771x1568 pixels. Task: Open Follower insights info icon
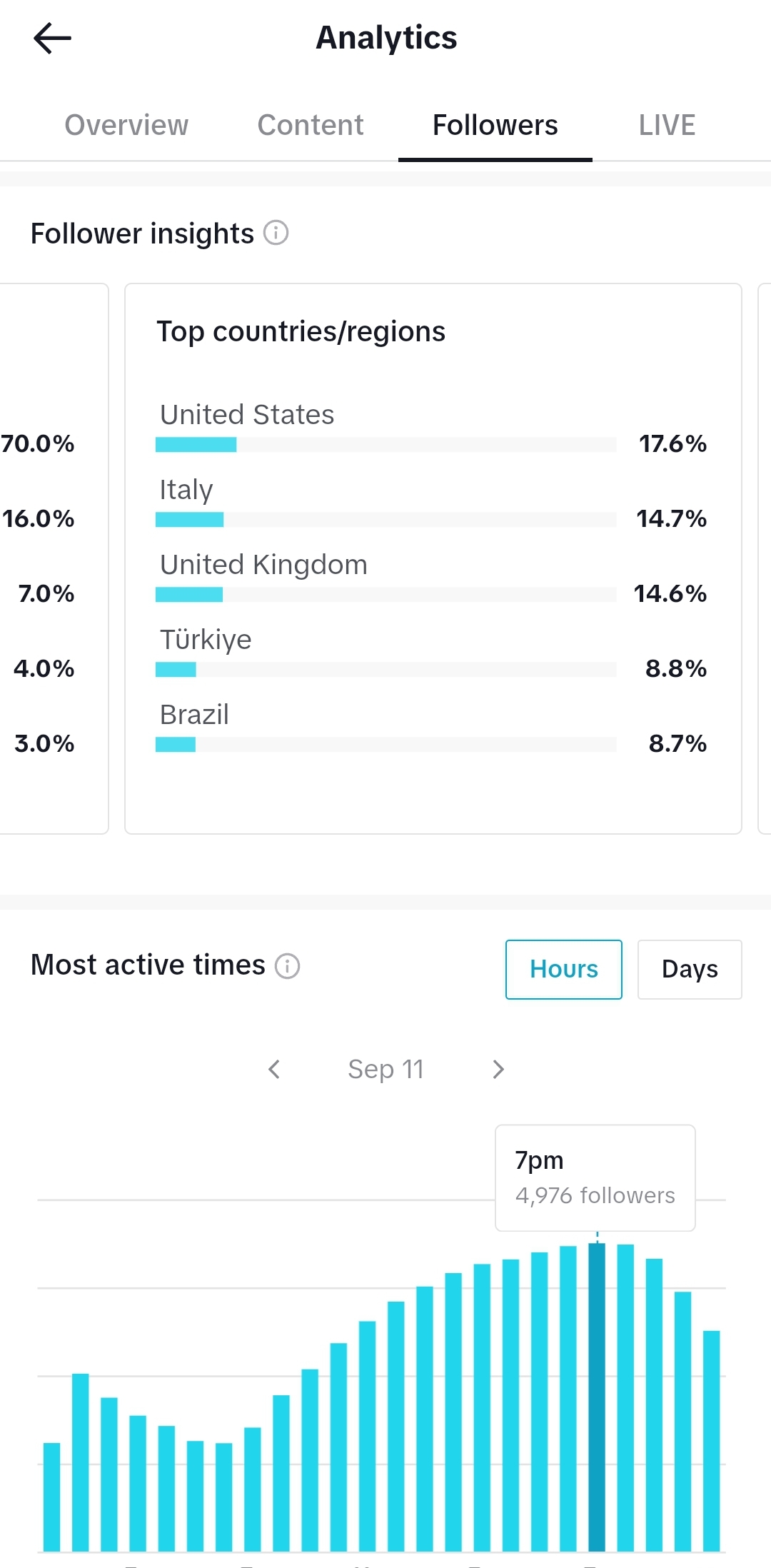[276, 233]
